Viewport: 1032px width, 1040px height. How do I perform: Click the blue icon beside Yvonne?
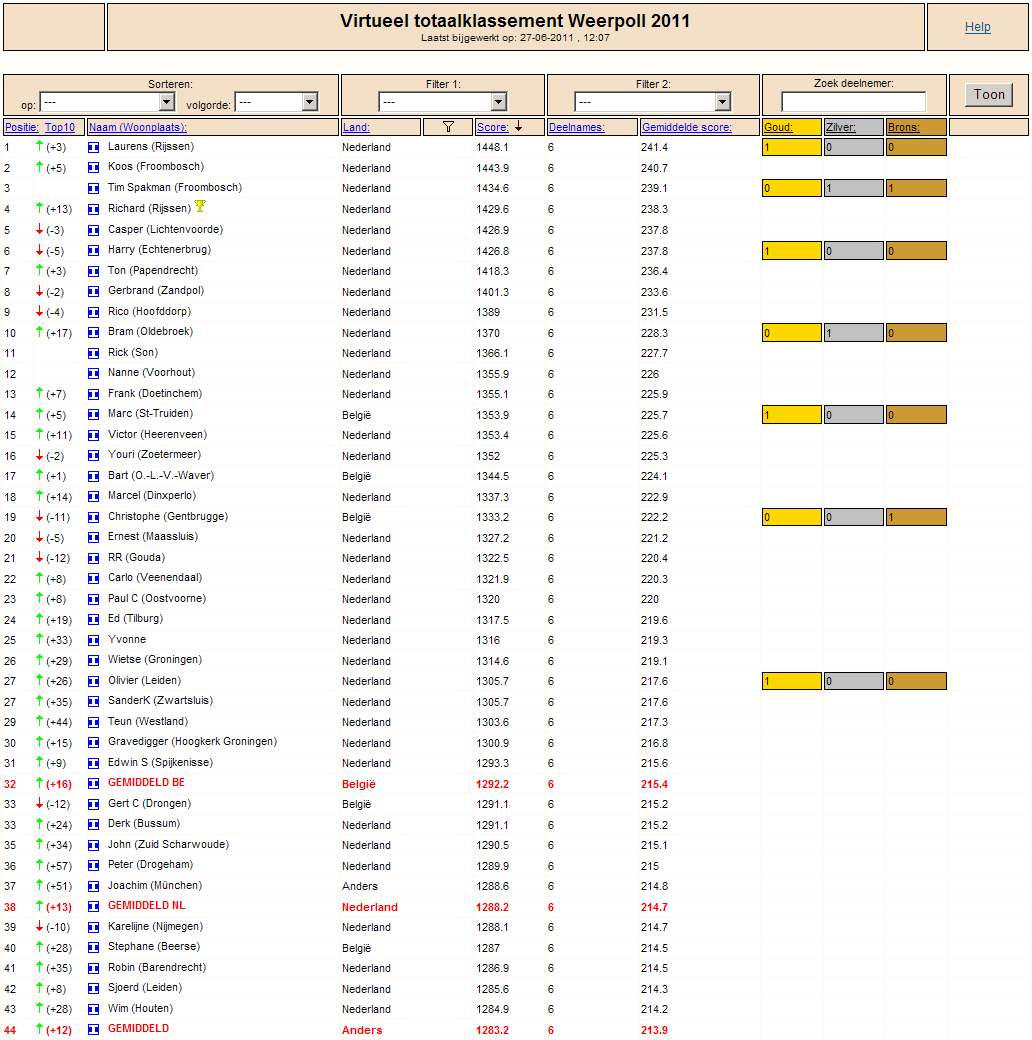(x=94, y=641)
